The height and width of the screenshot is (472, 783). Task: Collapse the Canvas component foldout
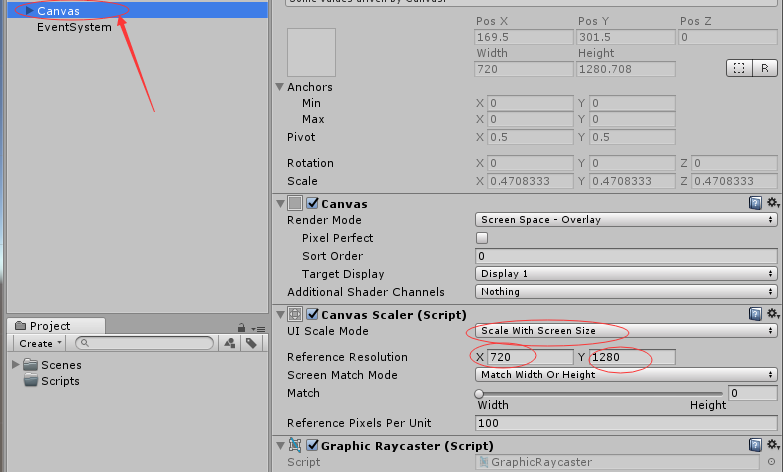(x=280, y=204)
